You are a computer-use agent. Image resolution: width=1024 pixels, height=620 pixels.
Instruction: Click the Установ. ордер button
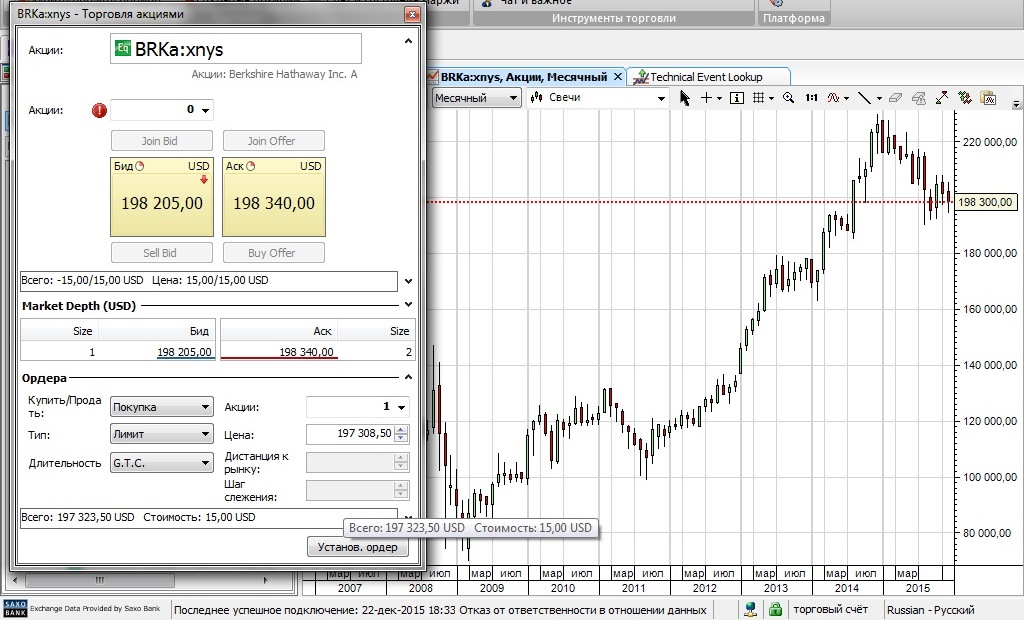(x=357, y=547)
